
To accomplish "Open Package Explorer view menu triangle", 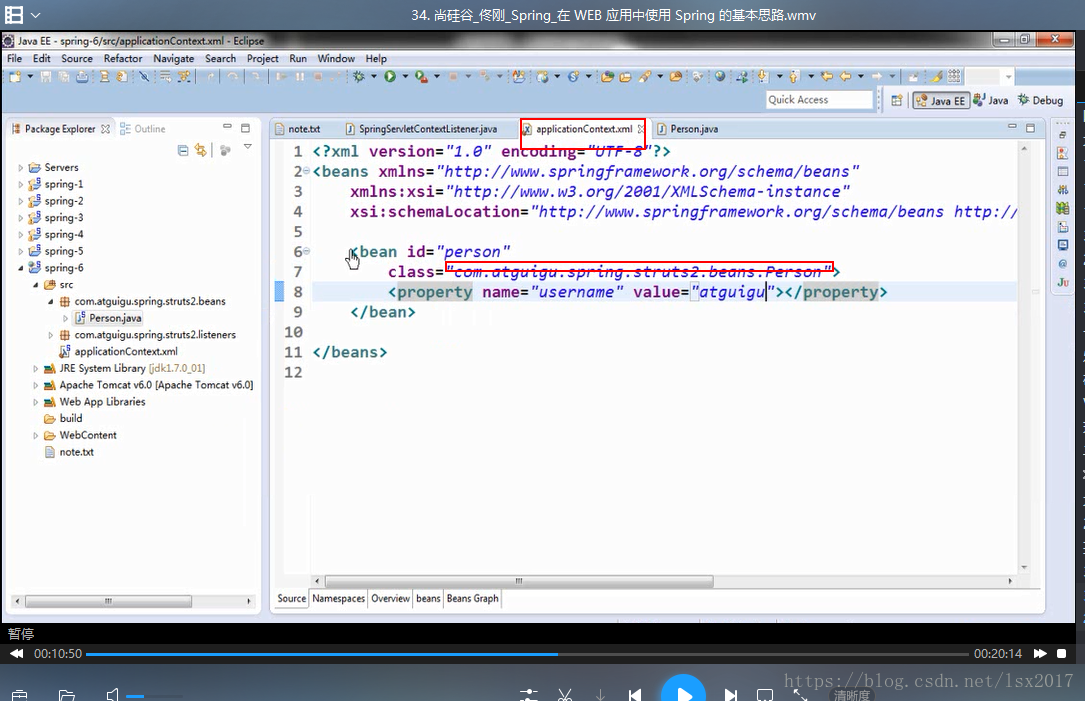I will (248, 147).
